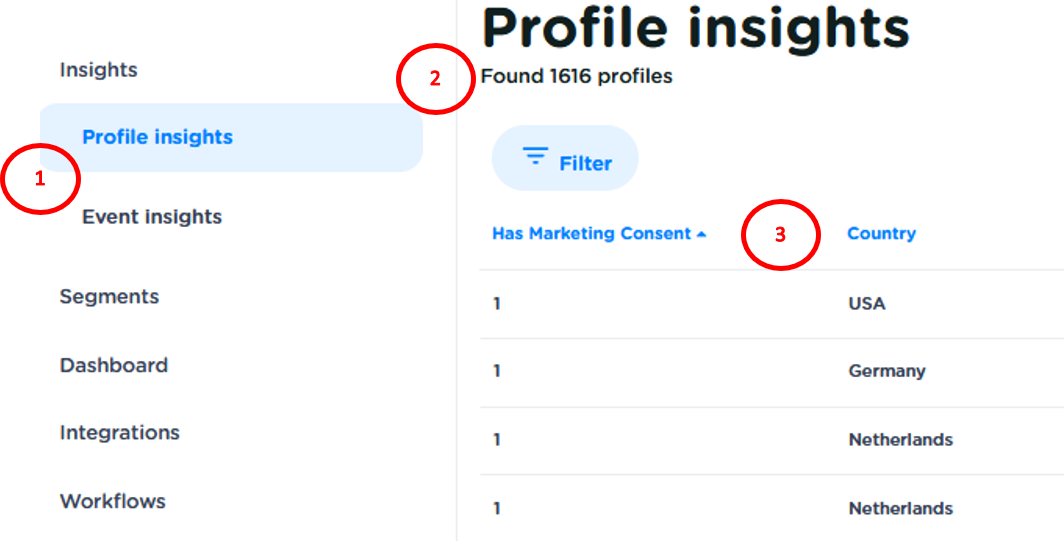
Task: Open the Workflows section
Action: point(112,501)
